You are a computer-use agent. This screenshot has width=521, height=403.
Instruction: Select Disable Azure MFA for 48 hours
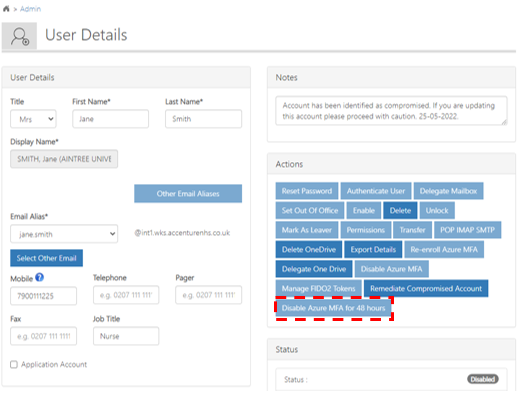333,308
